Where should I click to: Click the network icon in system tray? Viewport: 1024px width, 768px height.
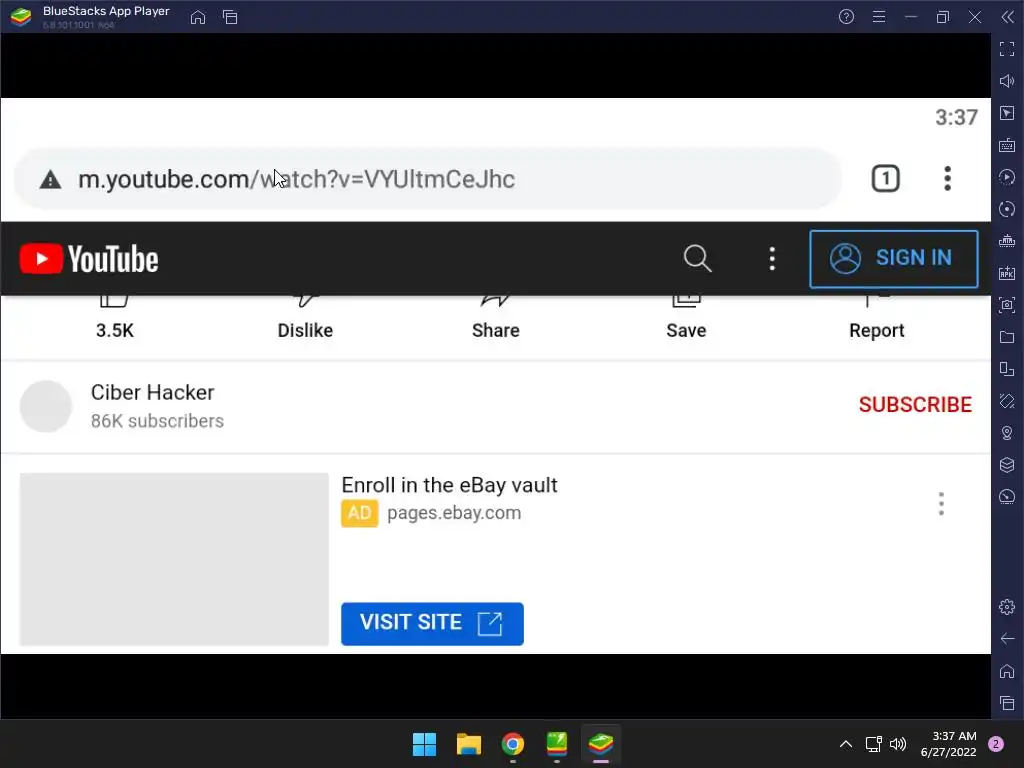coord(873,744)
